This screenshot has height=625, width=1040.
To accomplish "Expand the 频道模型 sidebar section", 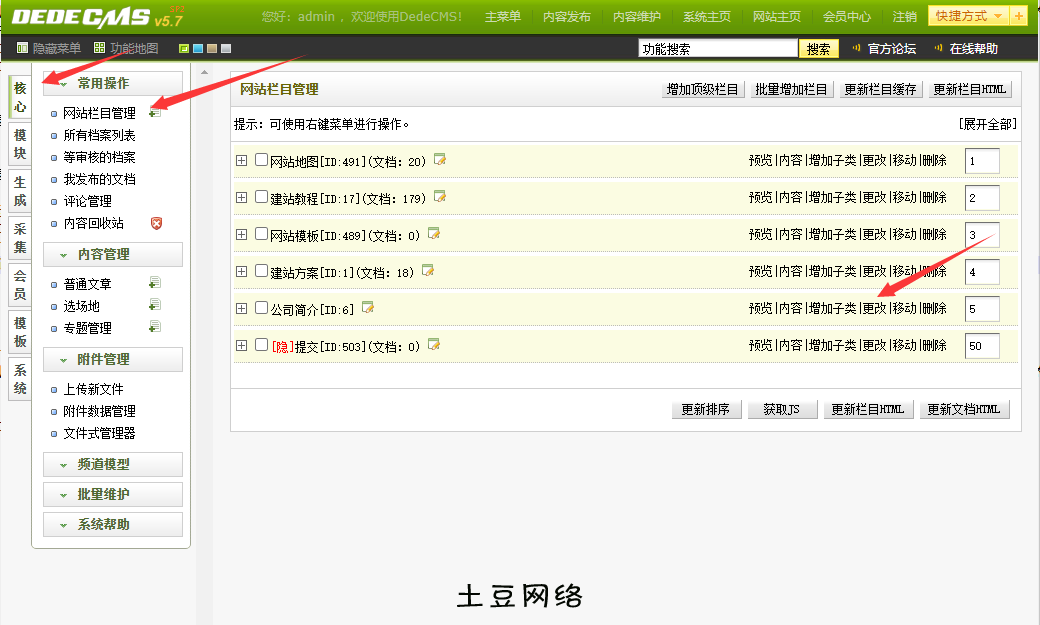I will point(113,465).
